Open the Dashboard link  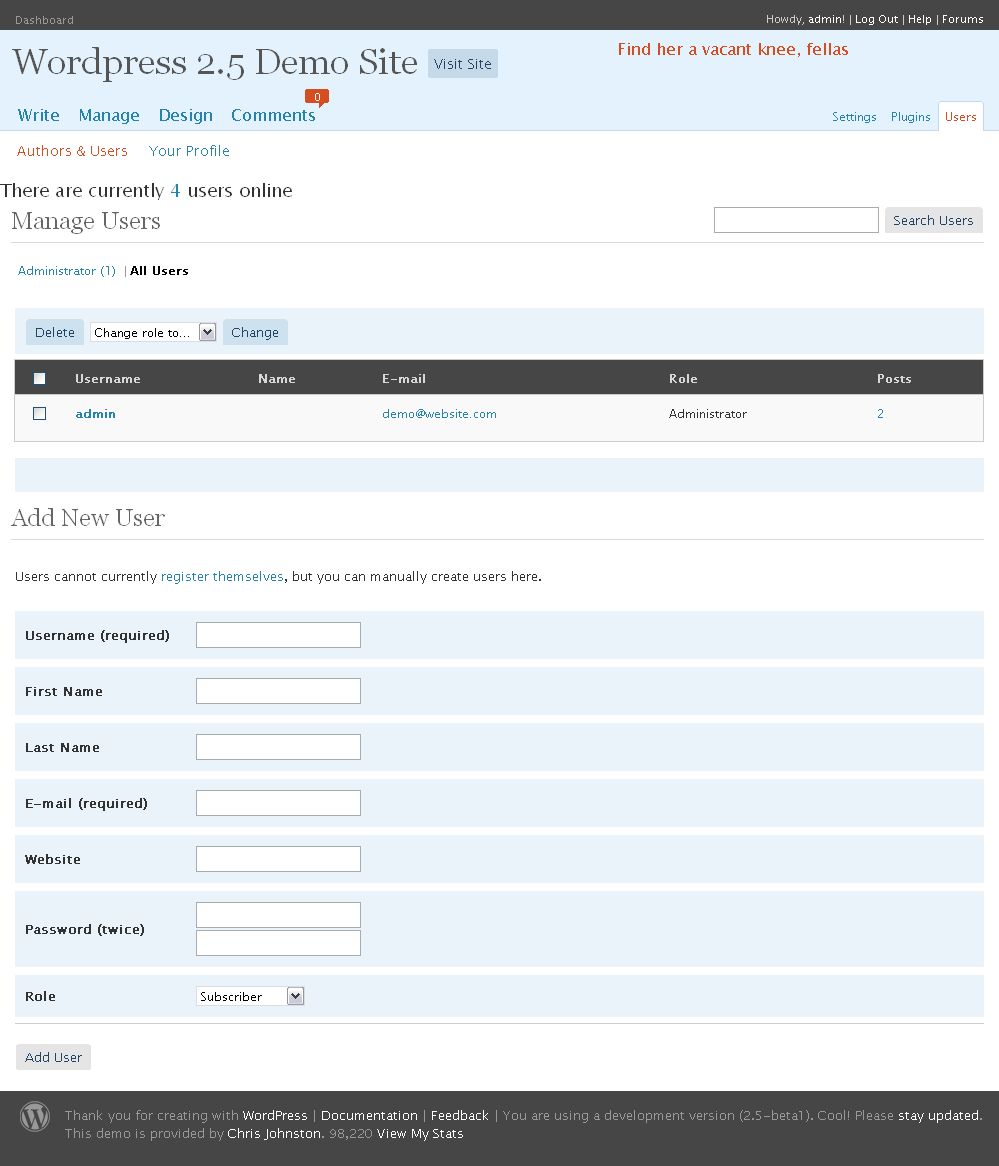(44, 20)
